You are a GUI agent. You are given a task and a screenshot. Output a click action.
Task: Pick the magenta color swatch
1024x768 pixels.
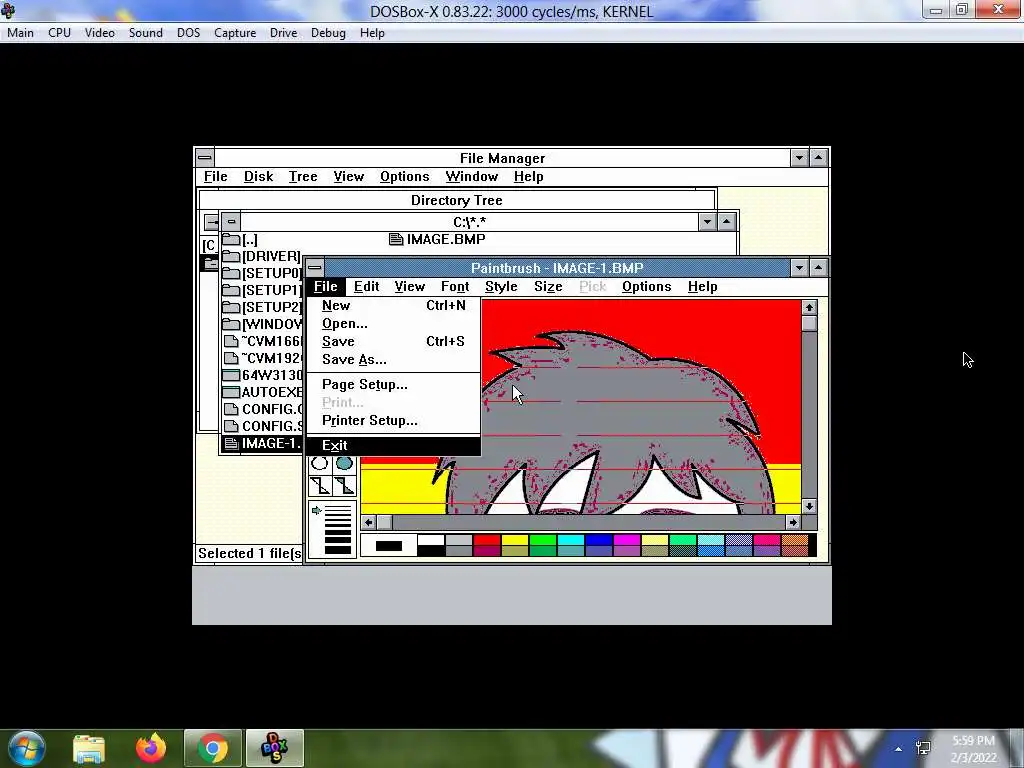click(x=626, y=540)
